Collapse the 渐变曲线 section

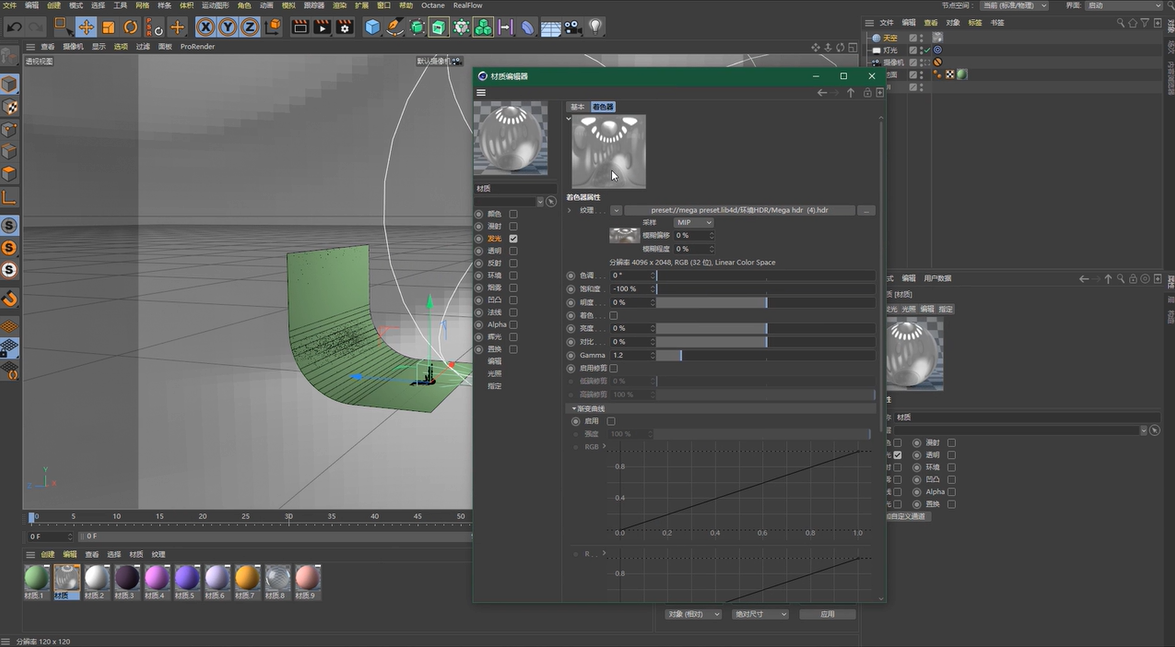click(x=574, y=409)
